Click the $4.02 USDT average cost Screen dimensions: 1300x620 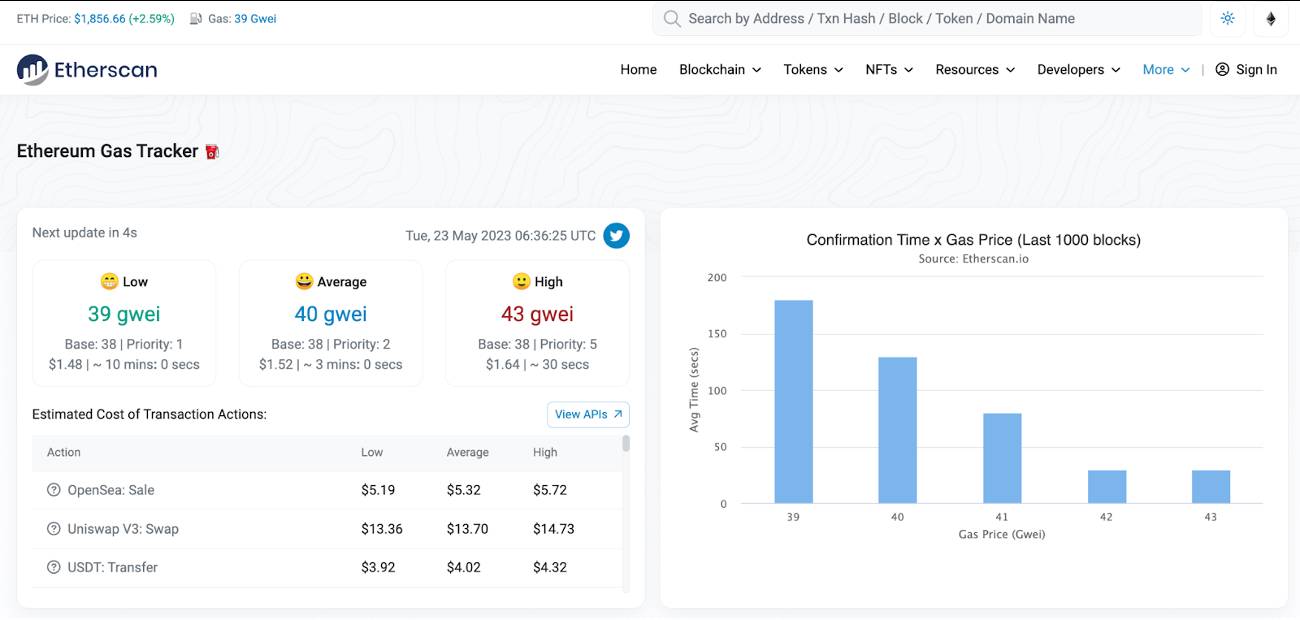coord(464,567)
